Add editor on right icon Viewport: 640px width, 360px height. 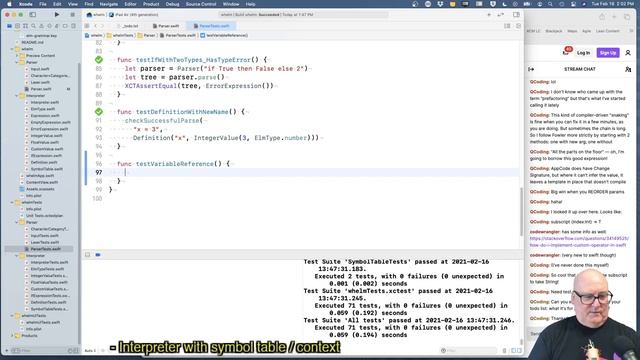pos(518,26)
